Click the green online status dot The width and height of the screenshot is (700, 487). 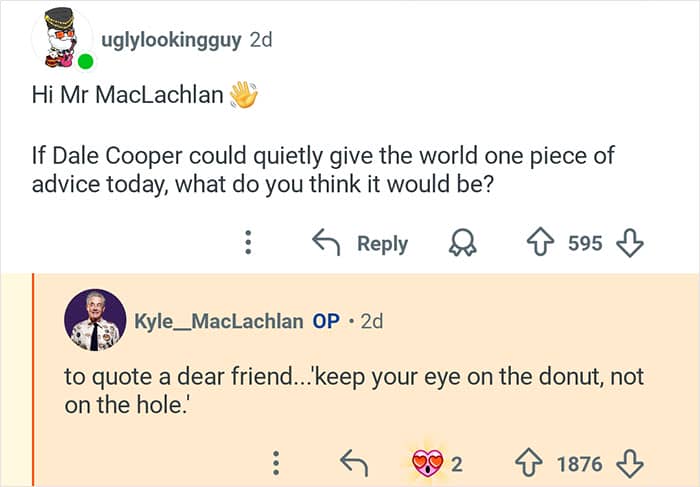(x=86, y=62)
